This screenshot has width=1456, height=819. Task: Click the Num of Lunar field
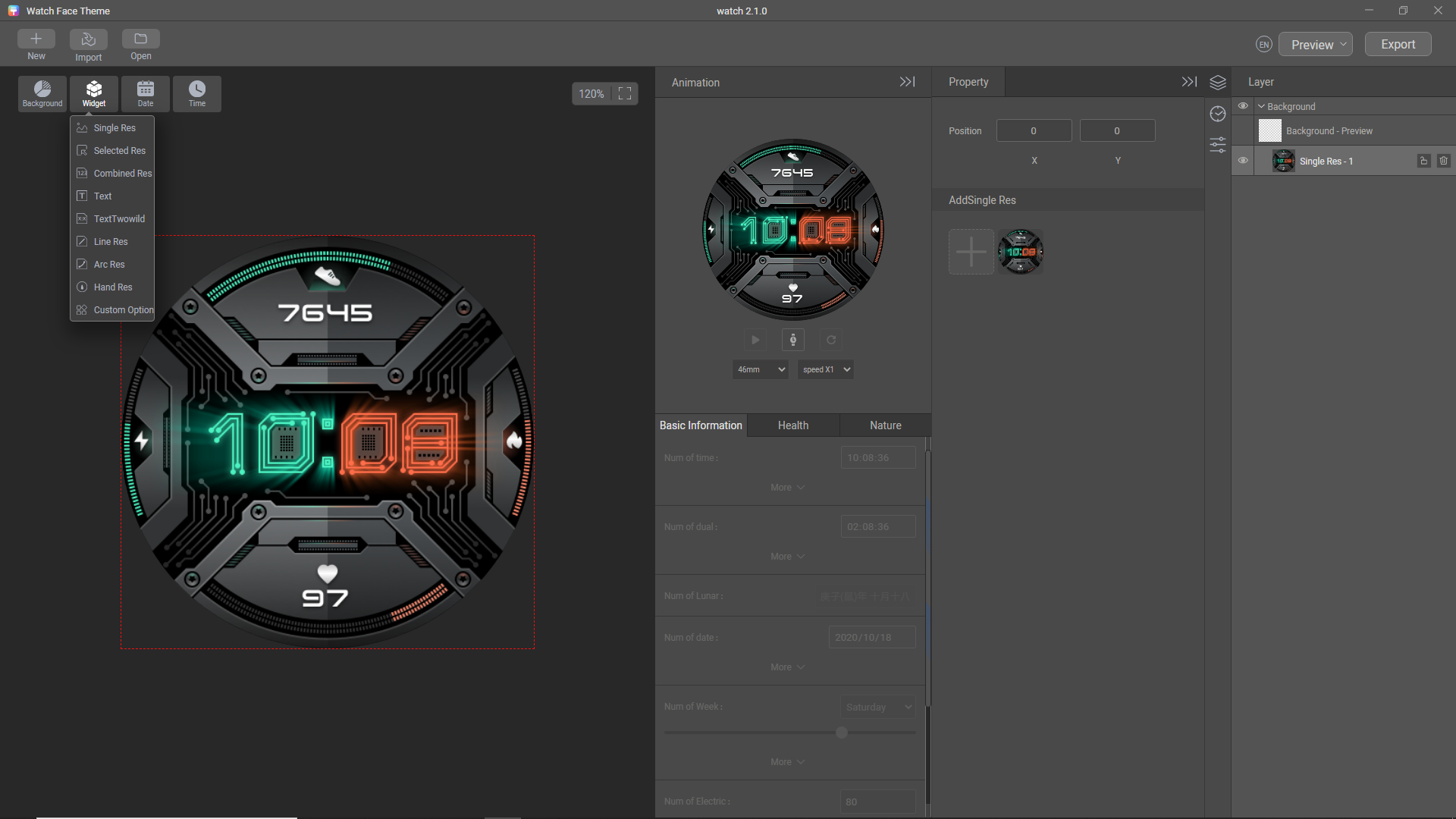click(864, 596)
